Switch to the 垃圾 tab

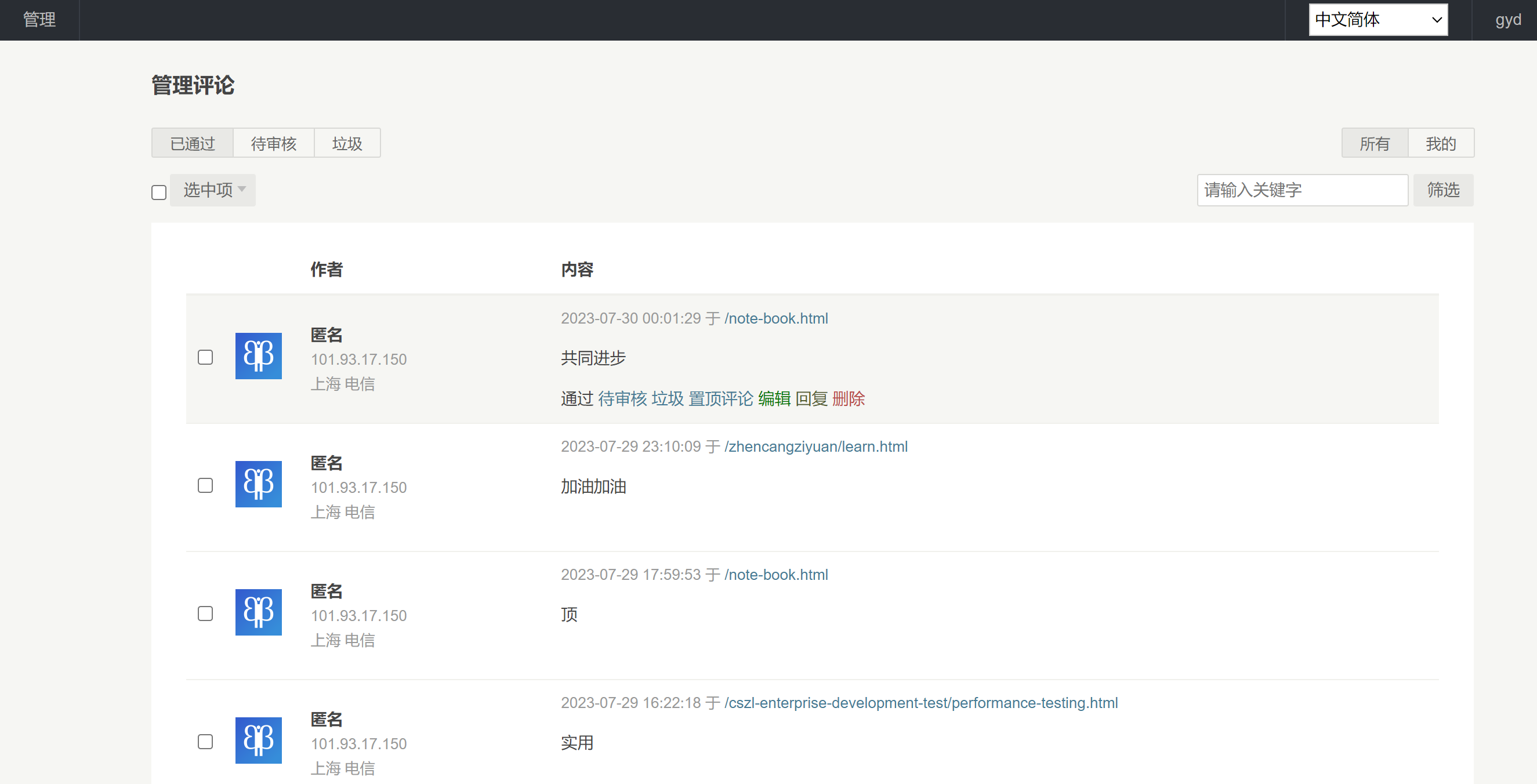click(347, 143)
